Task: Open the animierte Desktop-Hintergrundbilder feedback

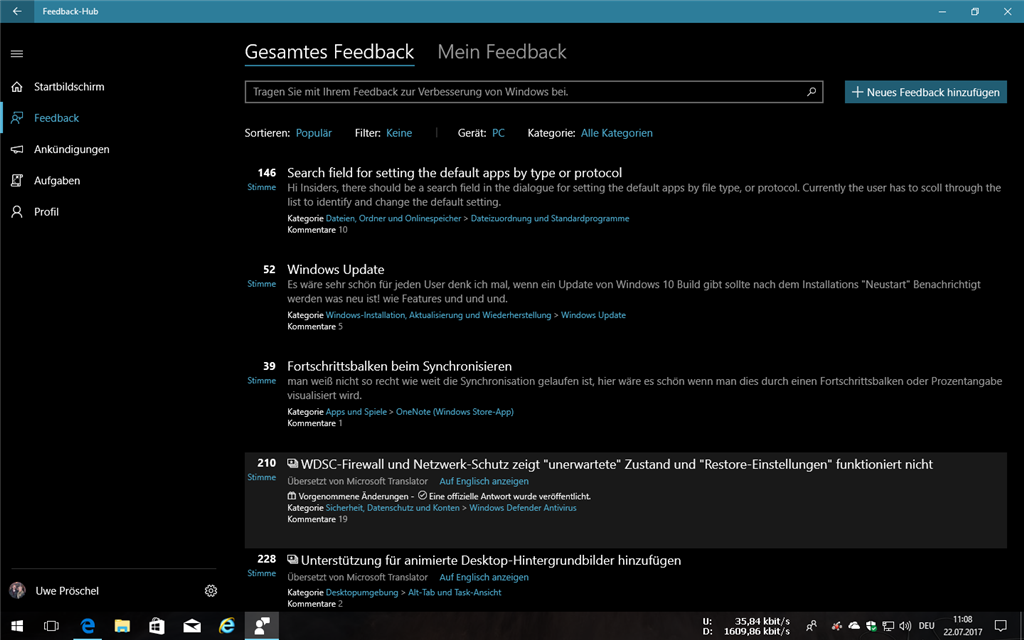Action: [490, 560]
